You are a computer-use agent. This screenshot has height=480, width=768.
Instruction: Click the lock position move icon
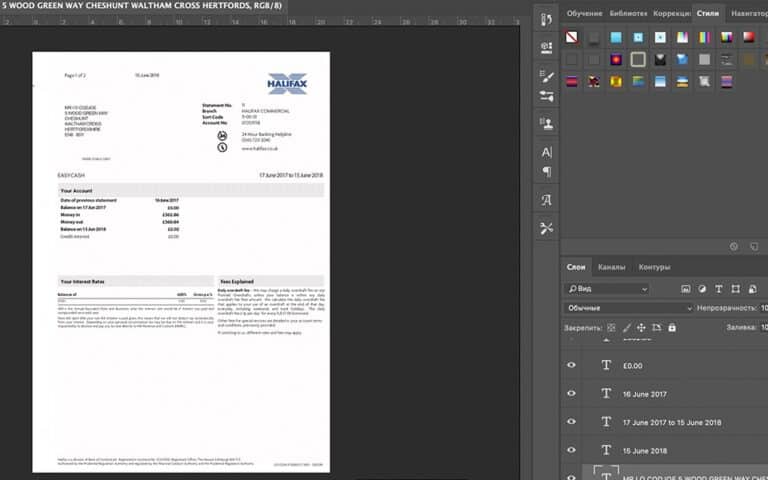pyautogui.click(x=639, y=327)
